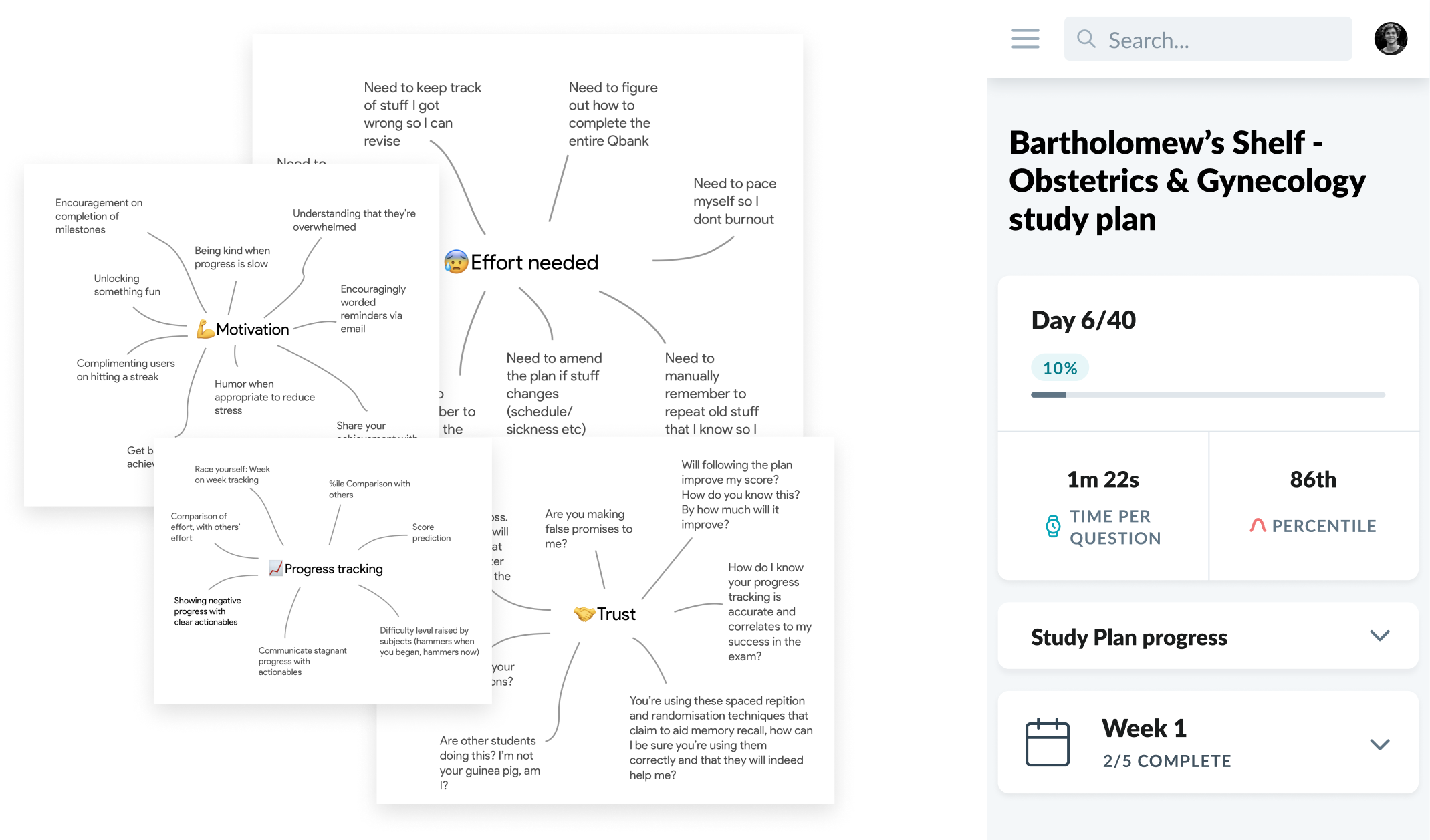Open the Week 1 2/5 Complete row
The height and width of the screenshot is (840, 1430).
pyautogui.click(x=1207, y=742)
